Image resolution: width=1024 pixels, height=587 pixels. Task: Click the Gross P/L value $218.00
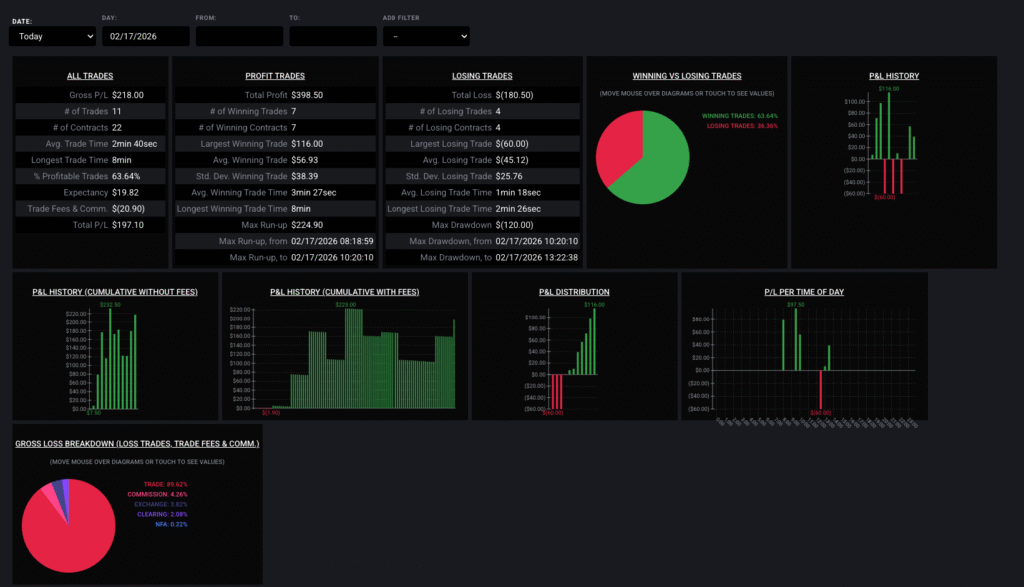tap(127, 95)
